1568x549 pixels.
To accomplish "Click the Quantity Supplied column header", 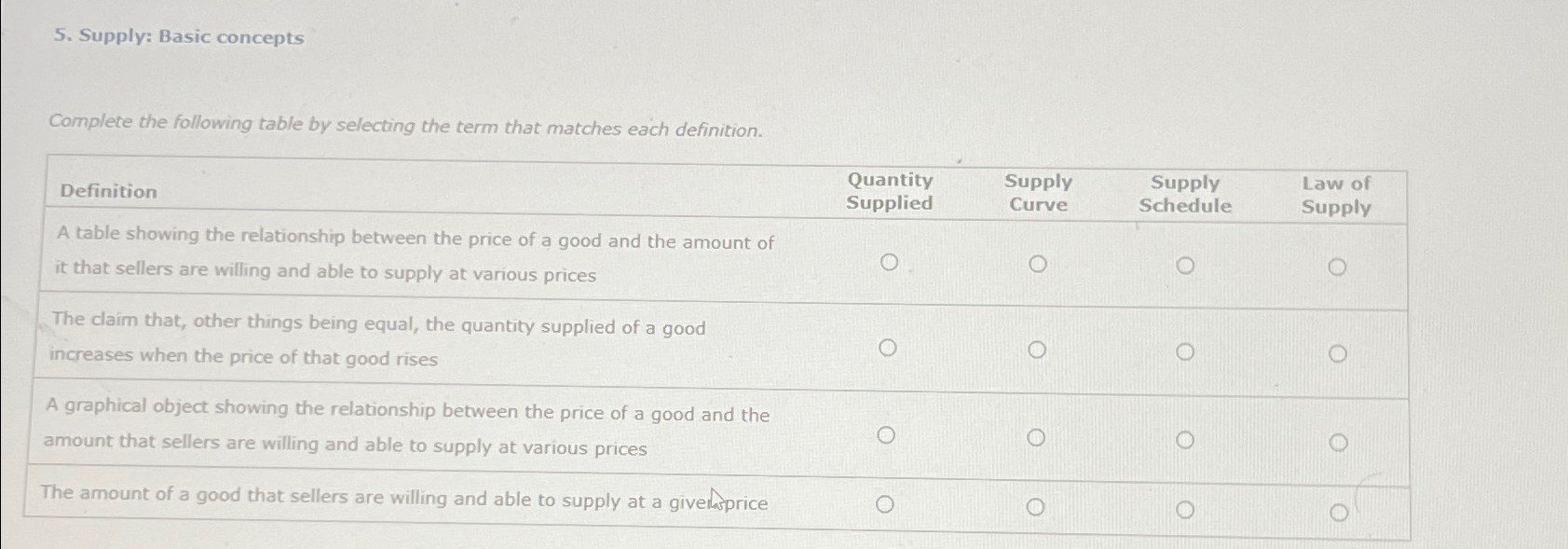I will tap(889, 193).
